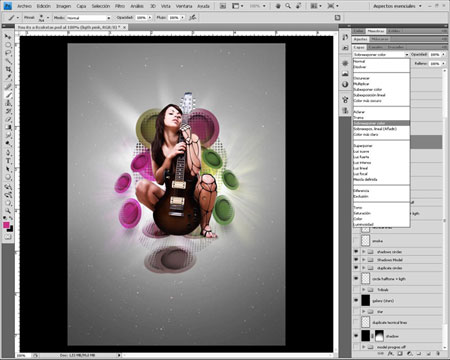Click the Zoom magnifier in application bar
This screenshot has width=450, height=360.
288,6
